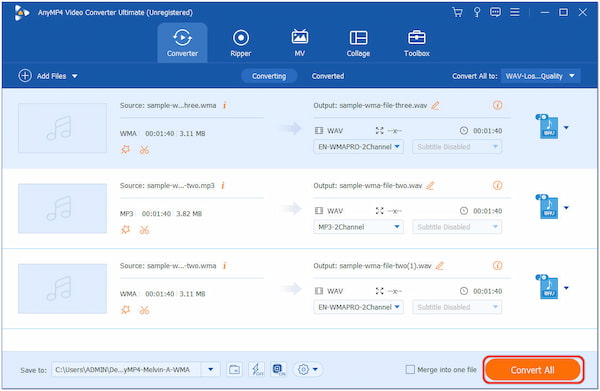Click the Convert All button
600x391 pixels.
(x=533, y=370)
